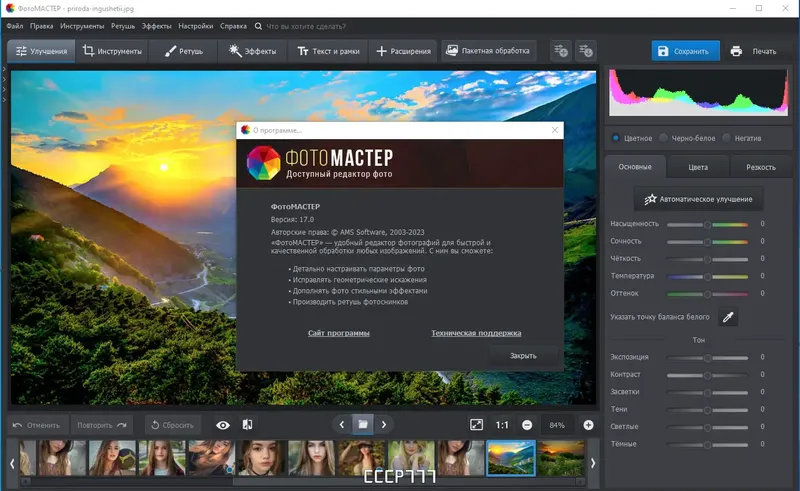Click the before/after compare icon
This screenshot has width=800, height=491.
pyautogui.click(x=247, y=425)
